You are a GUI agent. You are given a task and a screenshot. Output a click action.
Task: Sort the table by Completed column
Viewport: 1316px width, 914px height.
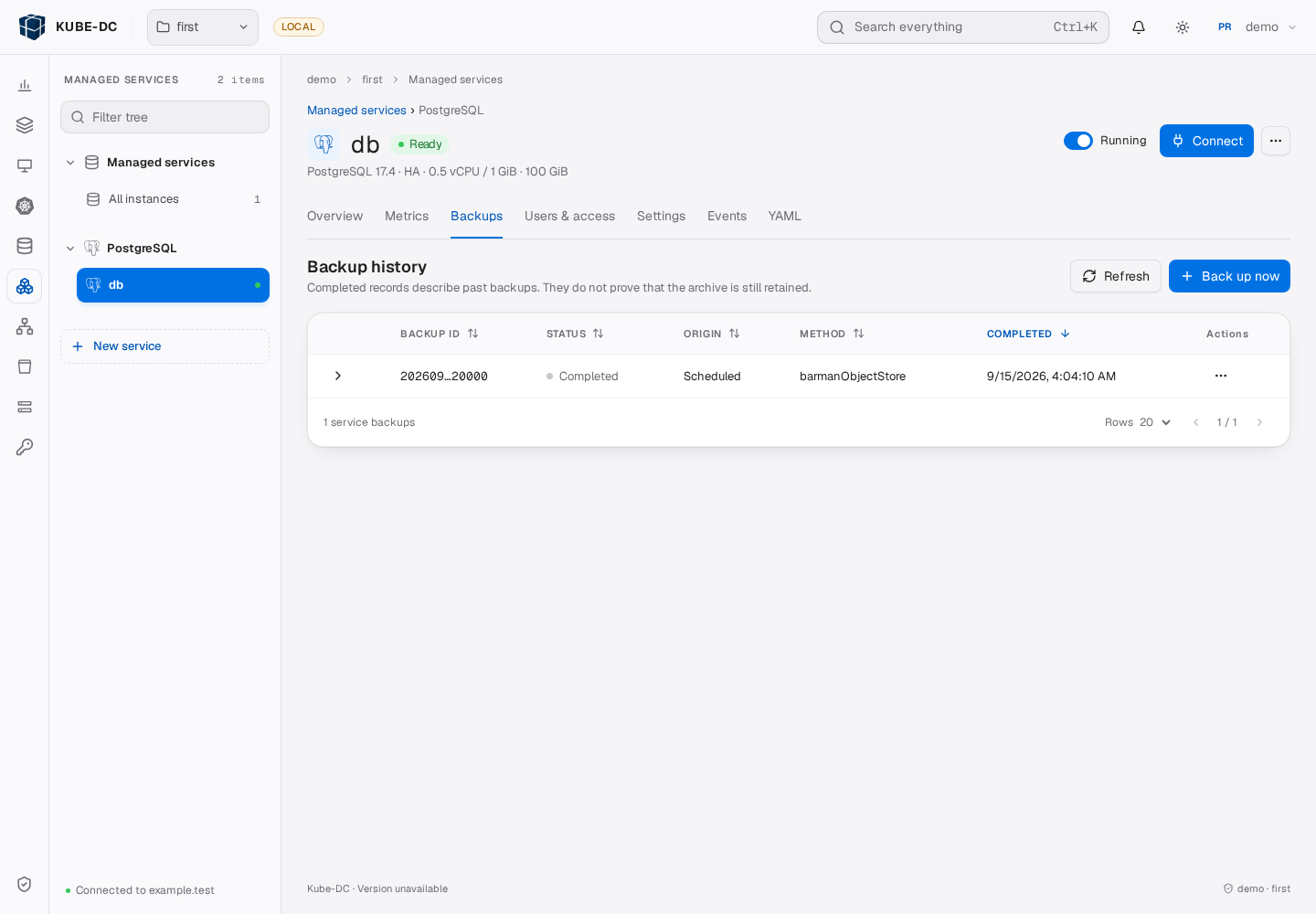coord(1028,334)
